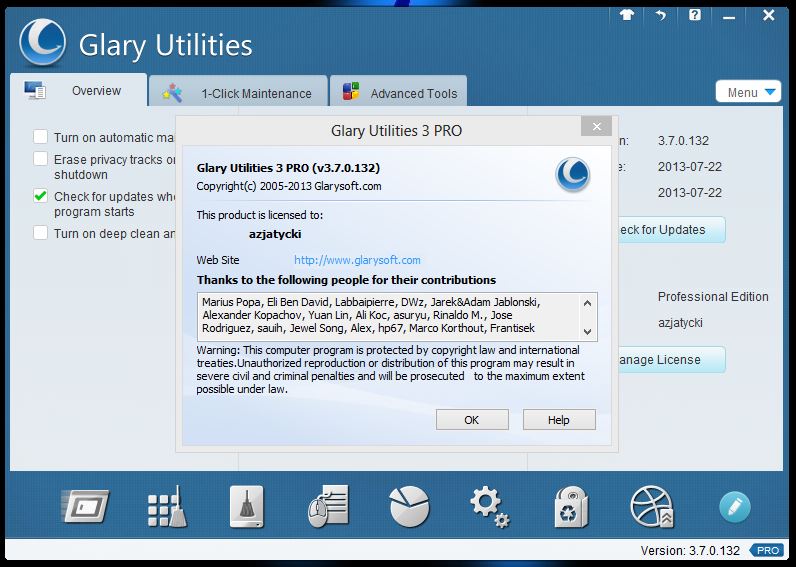This screenshot has height=567, width=796.
Task: Click the 'Glary Utilities 3 PRO (v3.7.0.132)' heading
Action: point(288,168)
